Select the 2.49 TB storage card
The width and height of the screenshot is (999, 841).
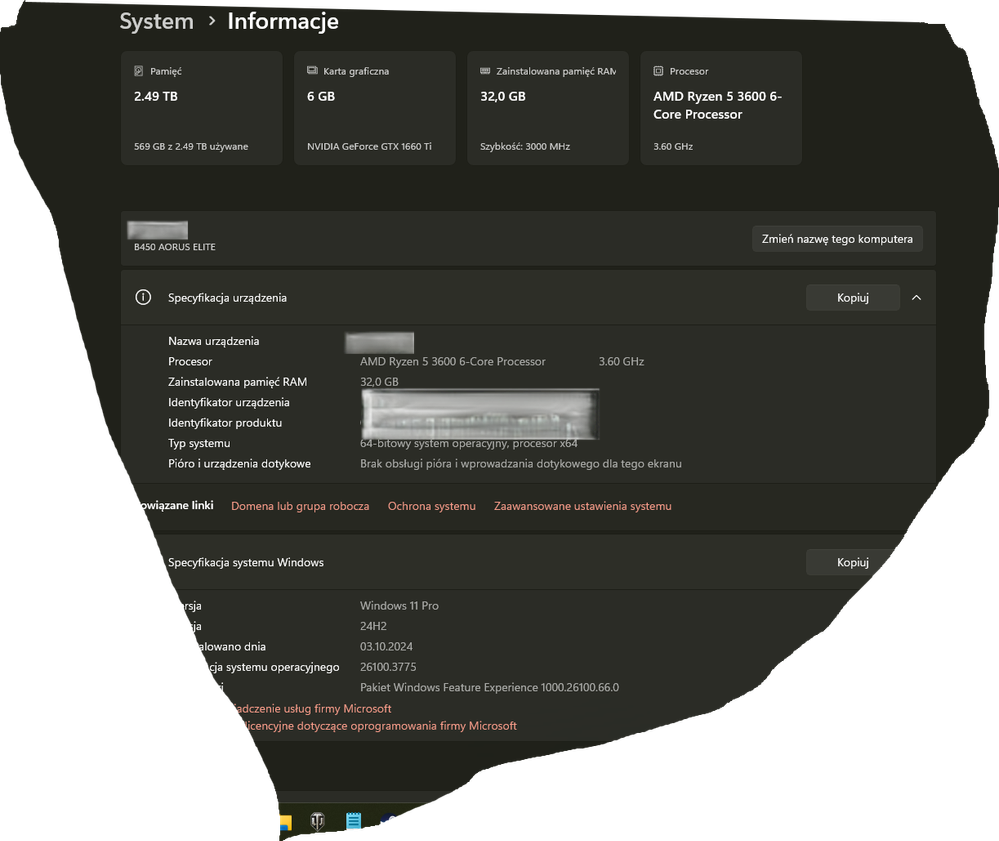(201, 108)
